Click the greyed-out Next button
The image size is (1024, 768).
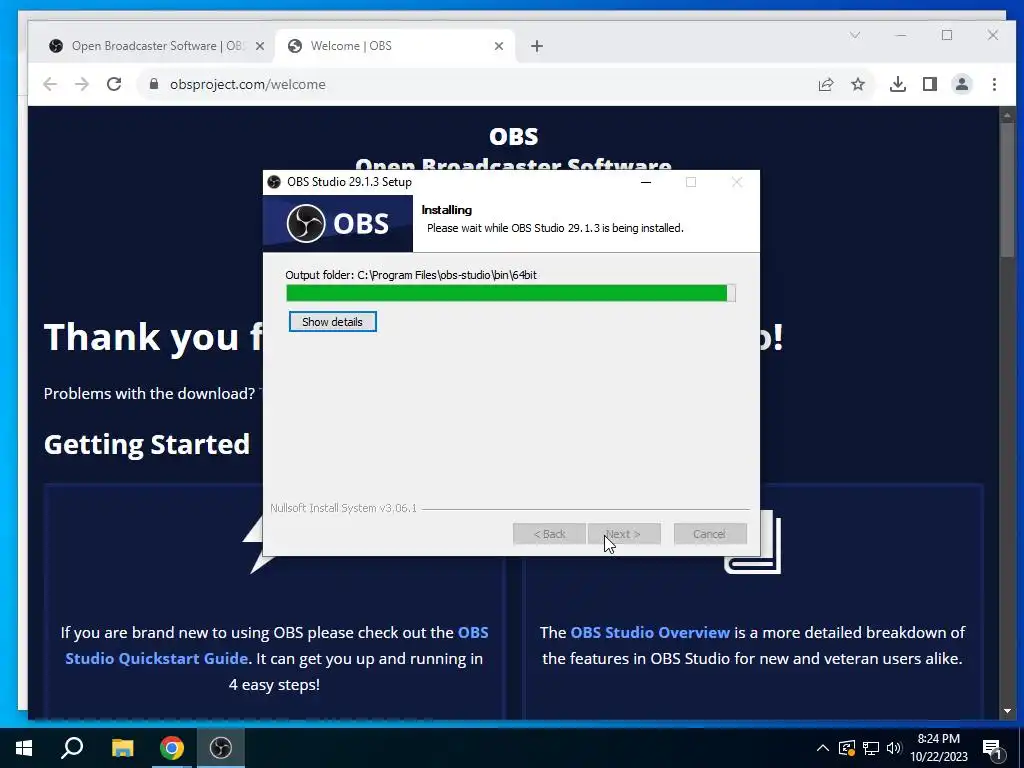click(x=624, y=534)
